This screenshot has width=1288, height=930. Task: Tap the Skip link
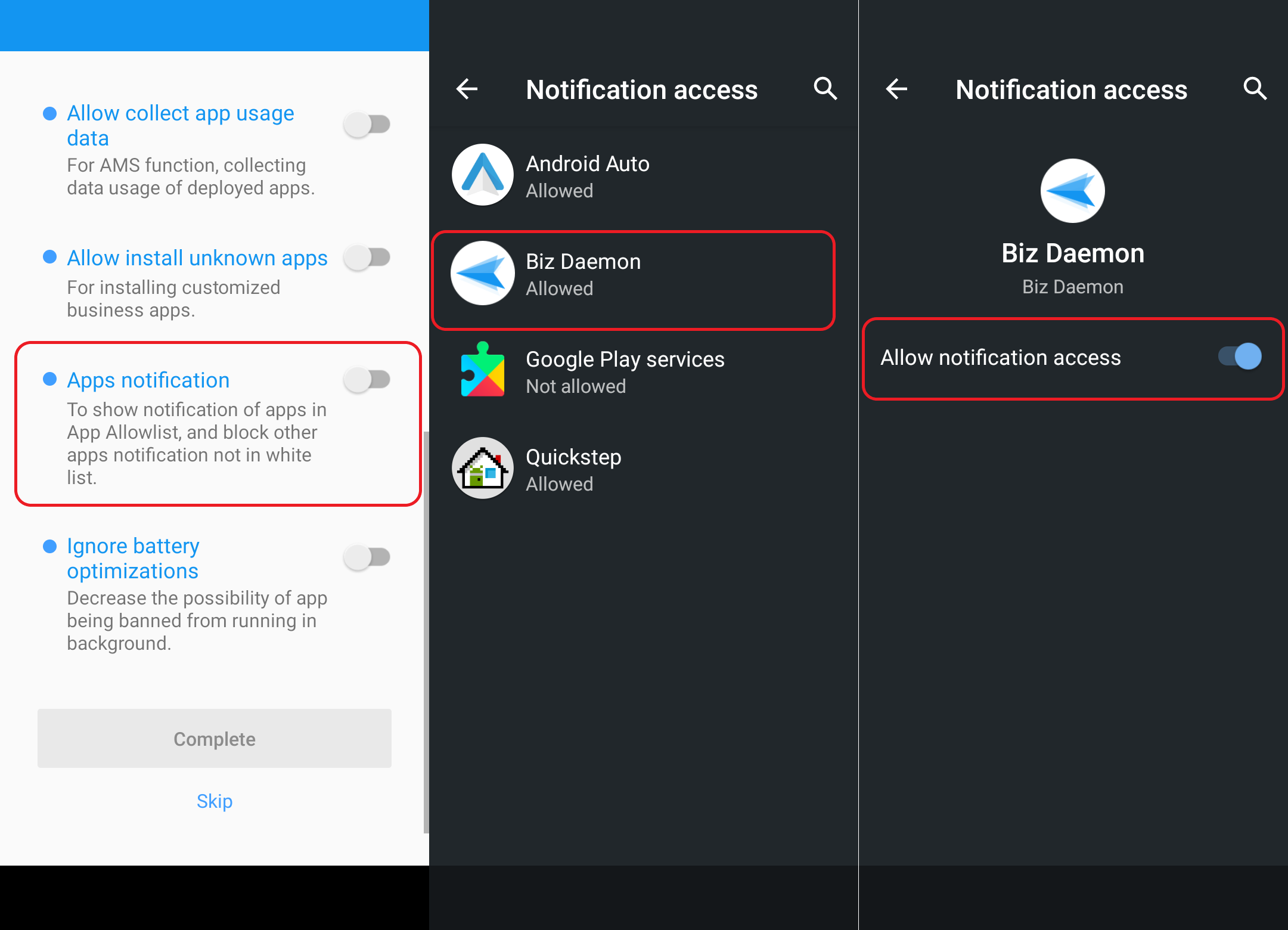(215, 801)
